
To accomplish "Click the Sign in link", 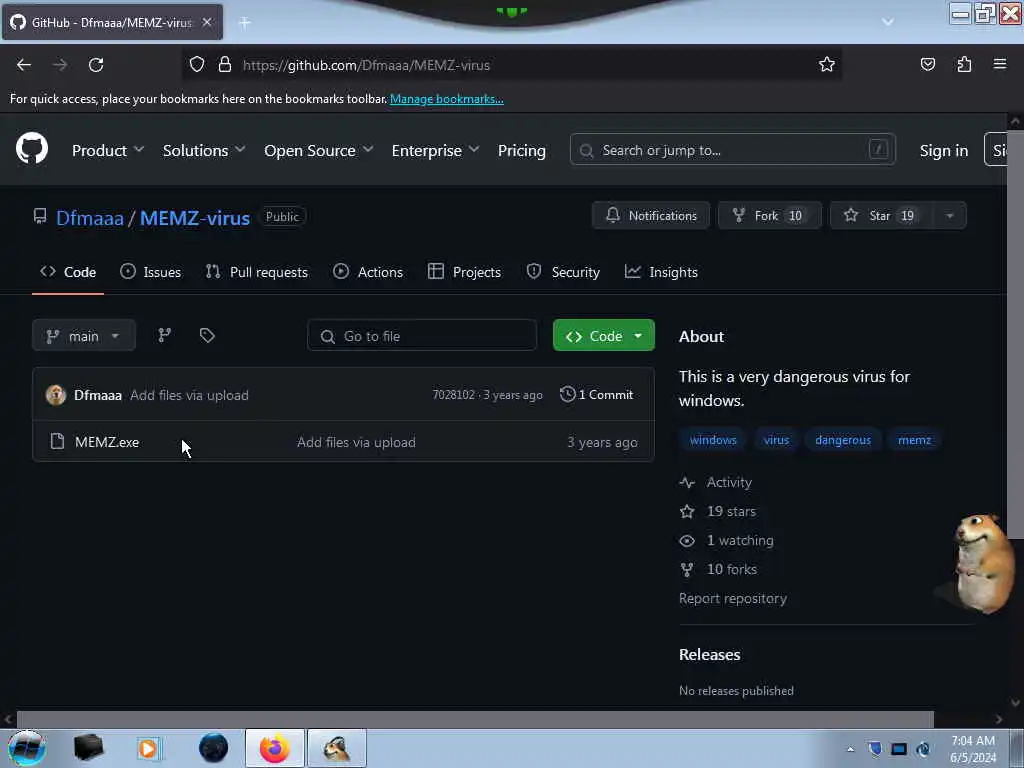I will pos(944,150).
